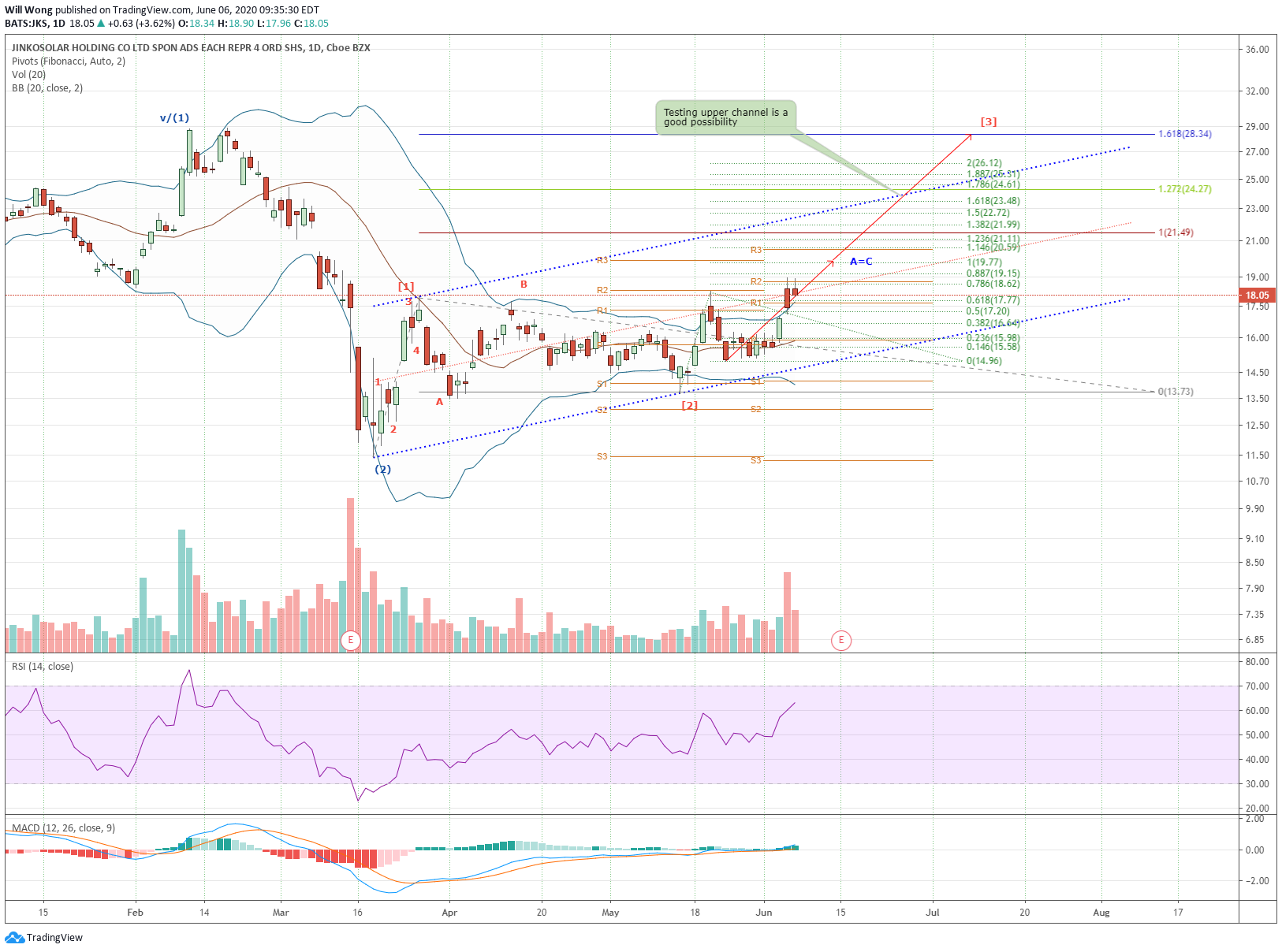Click the 2(26.12) Fibonacci level label
Screen dimensions: 1282x952
(x=984, y=163)
